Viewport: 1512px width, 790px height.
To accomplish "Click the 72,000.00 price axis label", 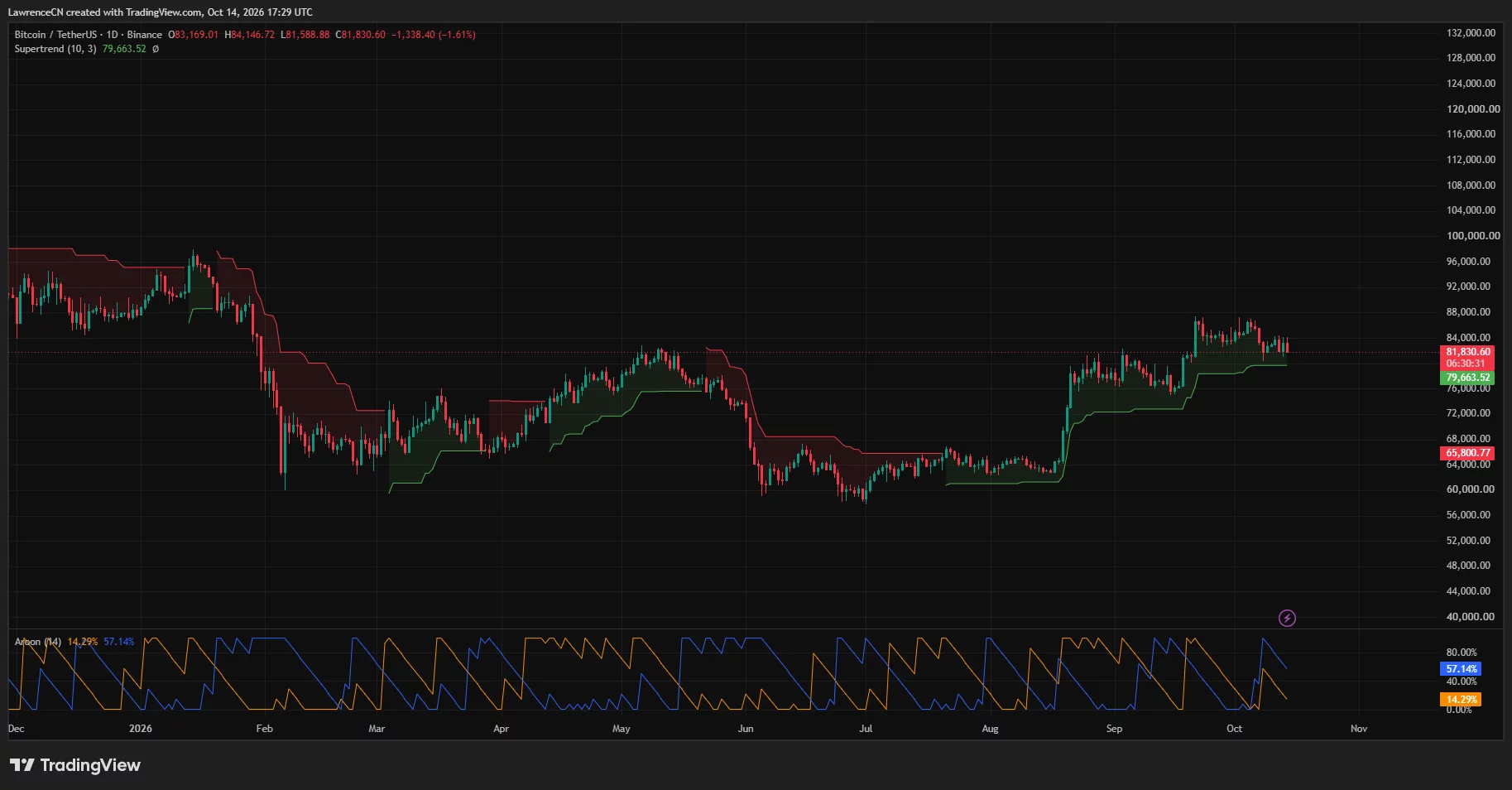I will [1468, 413].
